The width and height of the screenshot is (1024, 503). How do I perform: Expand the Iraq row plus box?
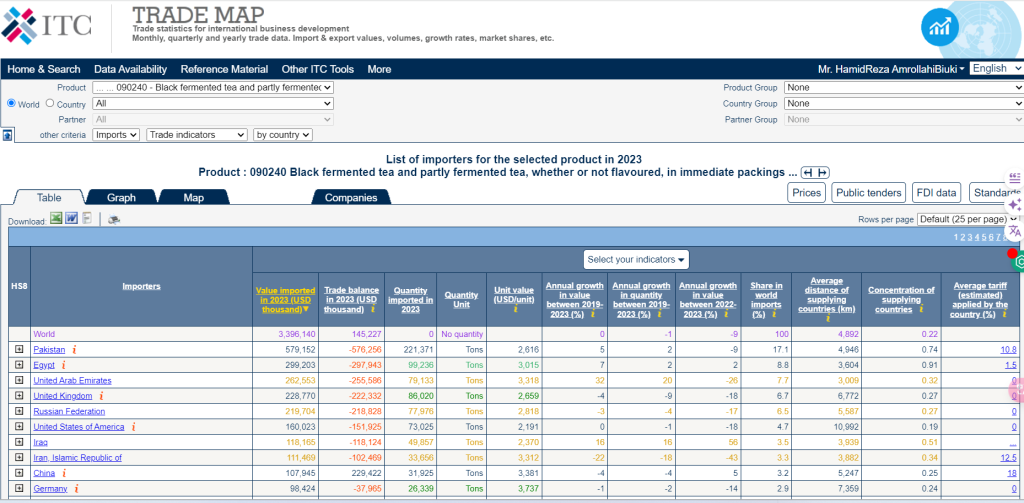tap(19, 442)
